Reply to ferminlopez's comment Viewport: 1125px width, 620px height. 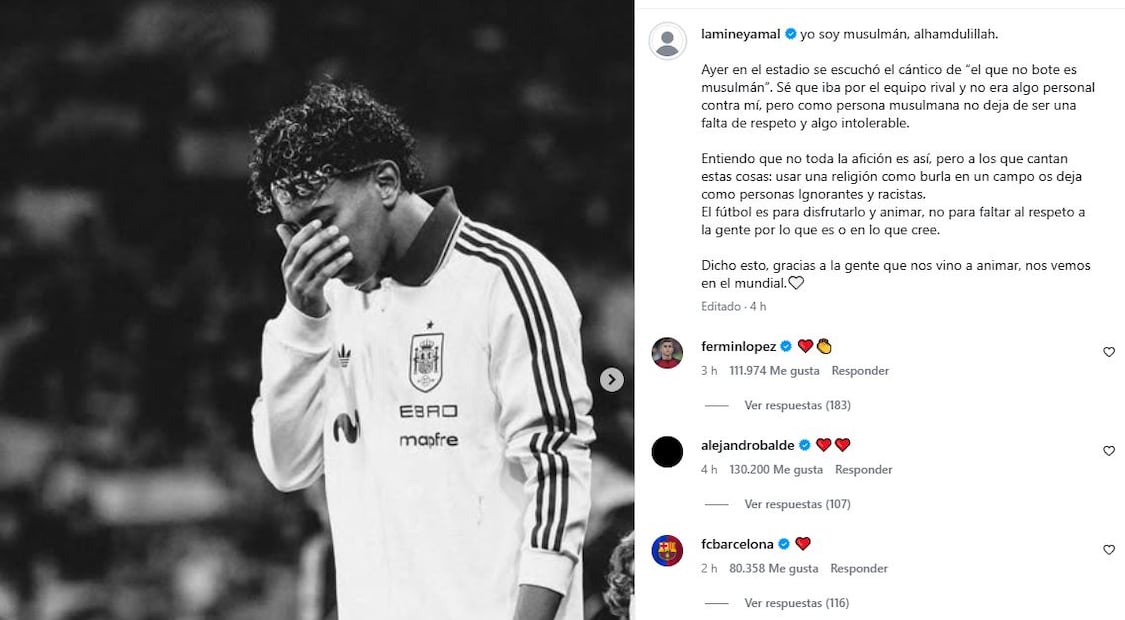pos(860,371)
